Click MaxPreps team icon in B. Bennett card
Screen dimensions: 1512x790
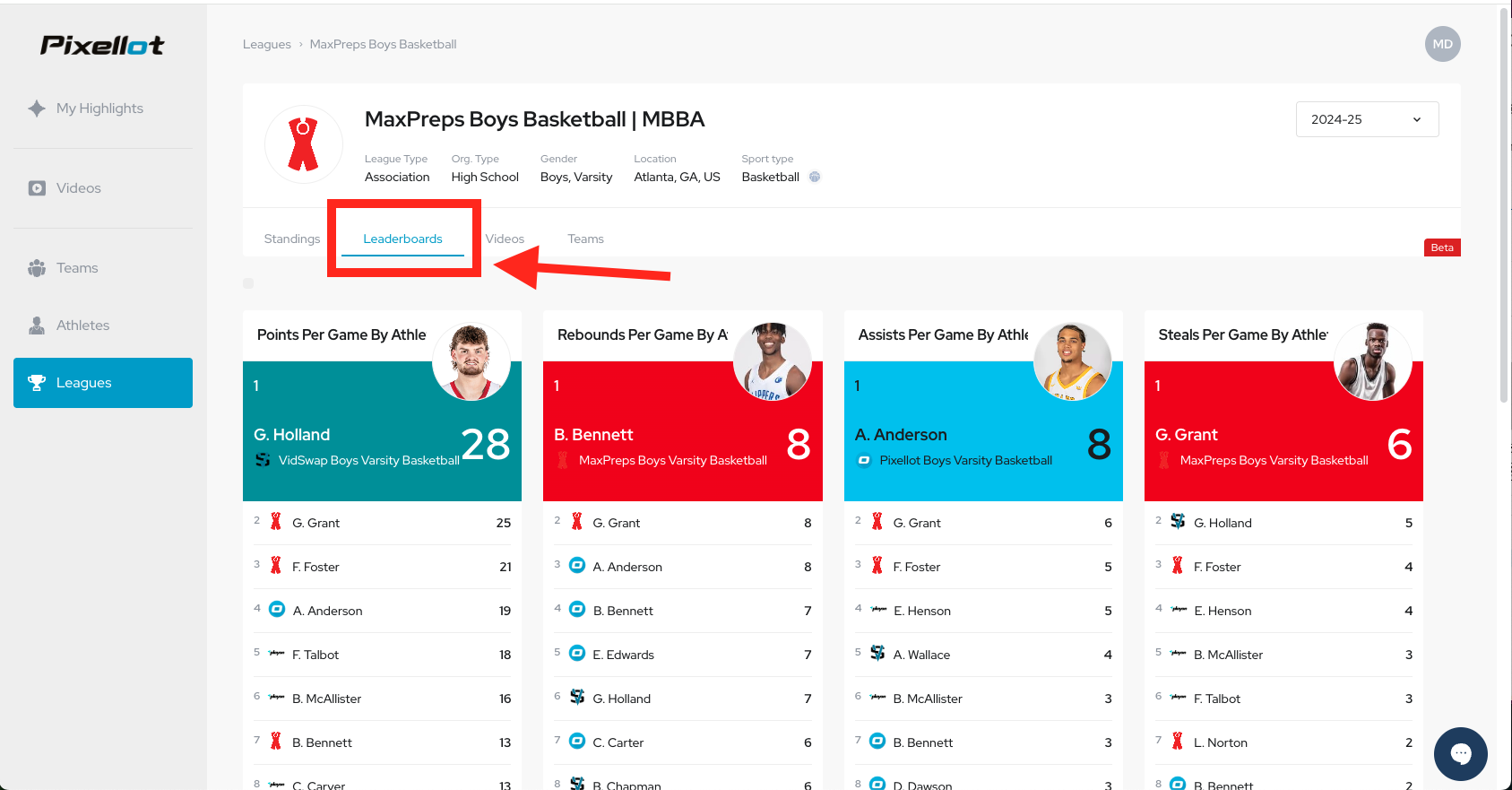tap(563, 460)
